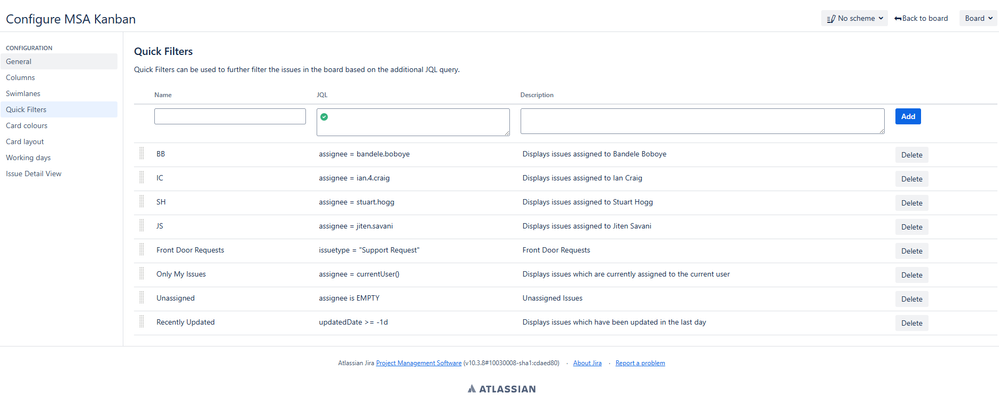Go to Swimlanes settings
999x410 pixels.
point(23,93)
